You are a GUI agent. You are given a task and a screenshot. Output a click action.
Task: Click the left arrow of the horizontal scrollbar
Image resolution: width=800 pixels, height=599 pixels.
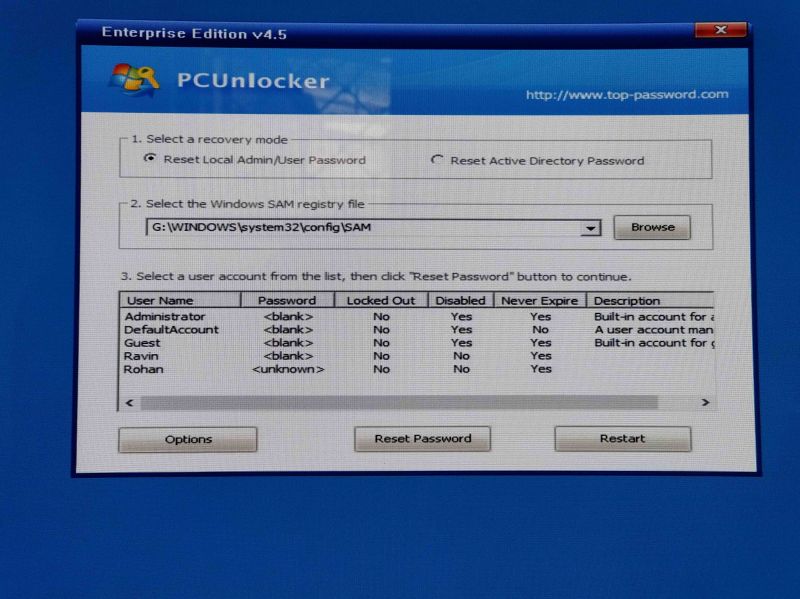[130, 403]
